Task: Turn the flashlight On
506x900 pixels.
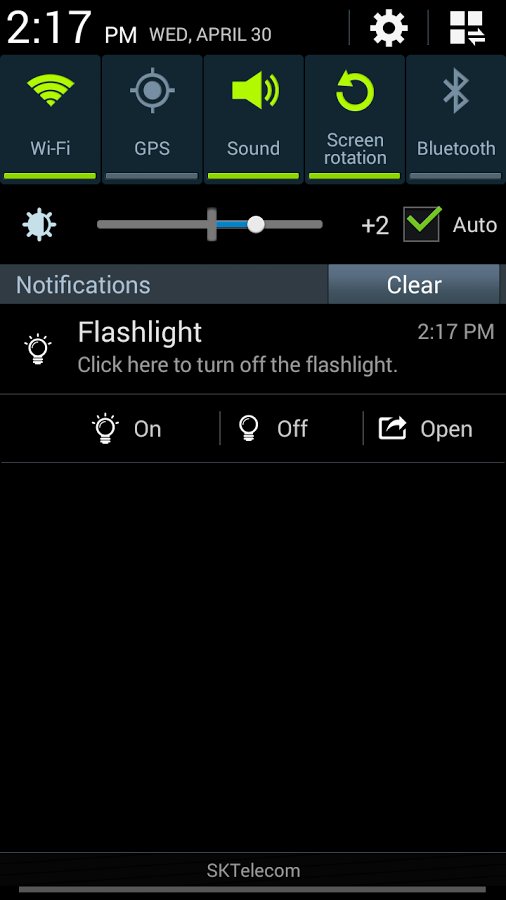Action: coord(127,429)
